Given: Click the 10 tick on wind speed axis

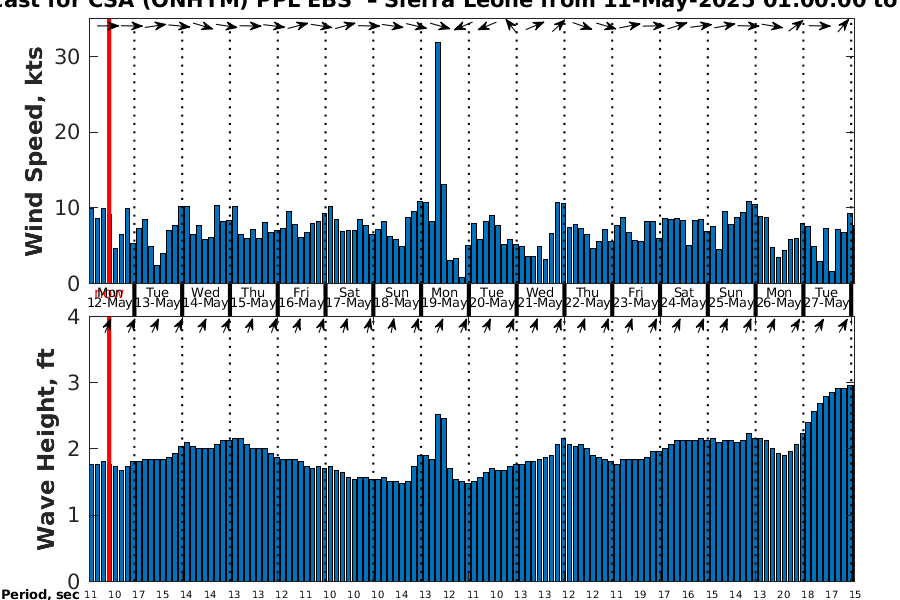Looking at the screenshot, I should (67, 208).
